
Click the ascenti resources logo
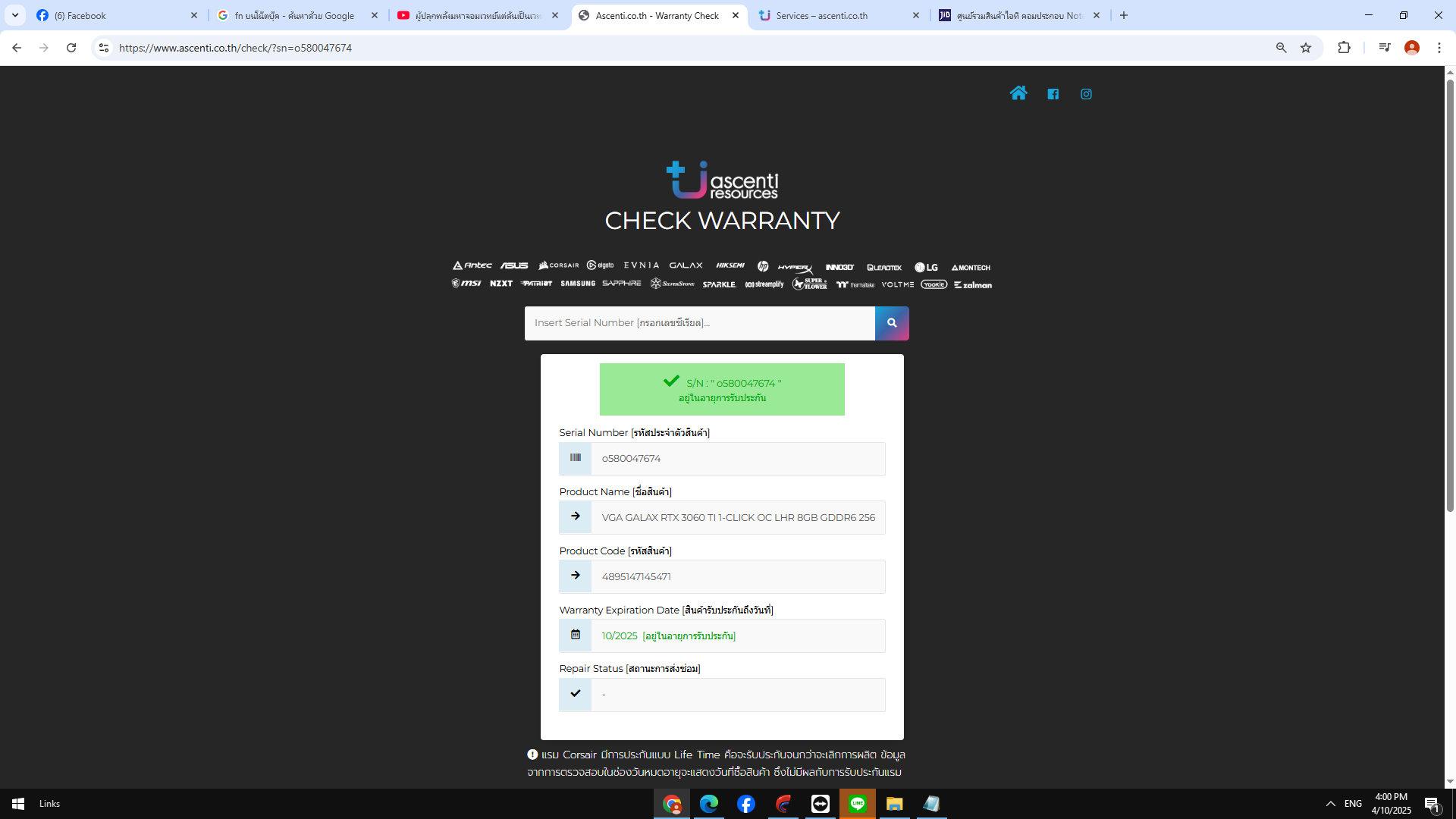722,180
